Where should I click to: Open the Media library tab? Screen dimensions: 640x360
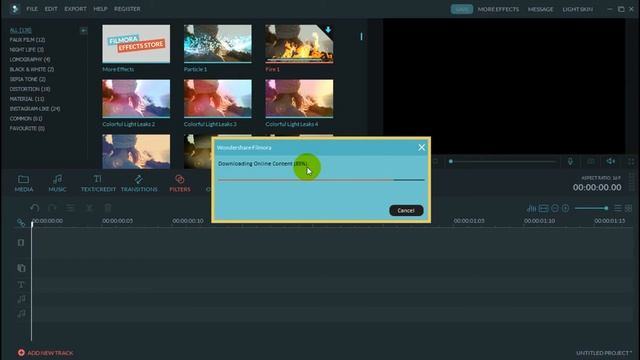click(x=24, y=183)
